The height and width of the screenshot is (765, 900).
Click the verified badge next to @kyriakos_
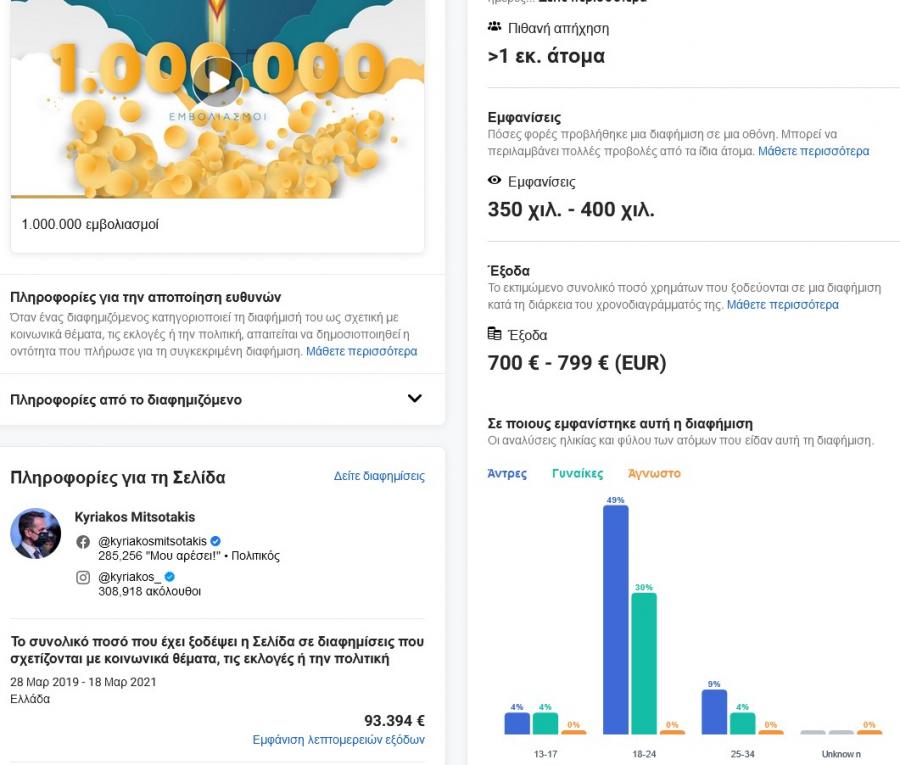tap(170, 577)
